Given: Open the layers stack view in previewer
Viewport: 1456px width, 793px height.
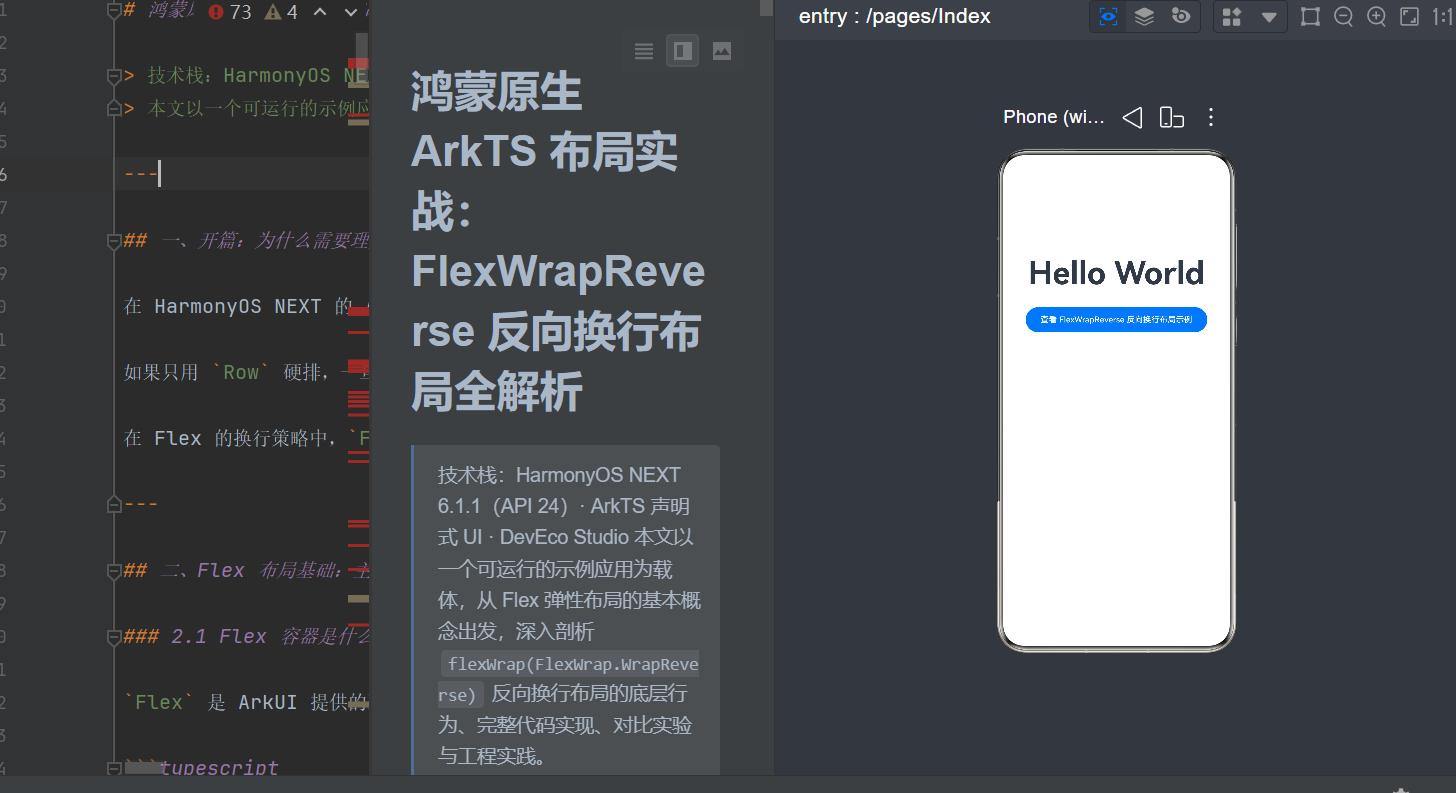Looking at the screenshot, I should click(1144, 16).
